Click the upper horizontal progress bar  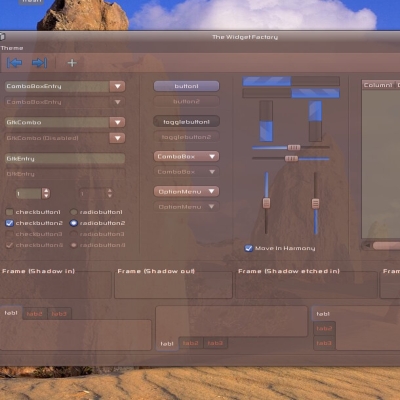pos(291,81)
